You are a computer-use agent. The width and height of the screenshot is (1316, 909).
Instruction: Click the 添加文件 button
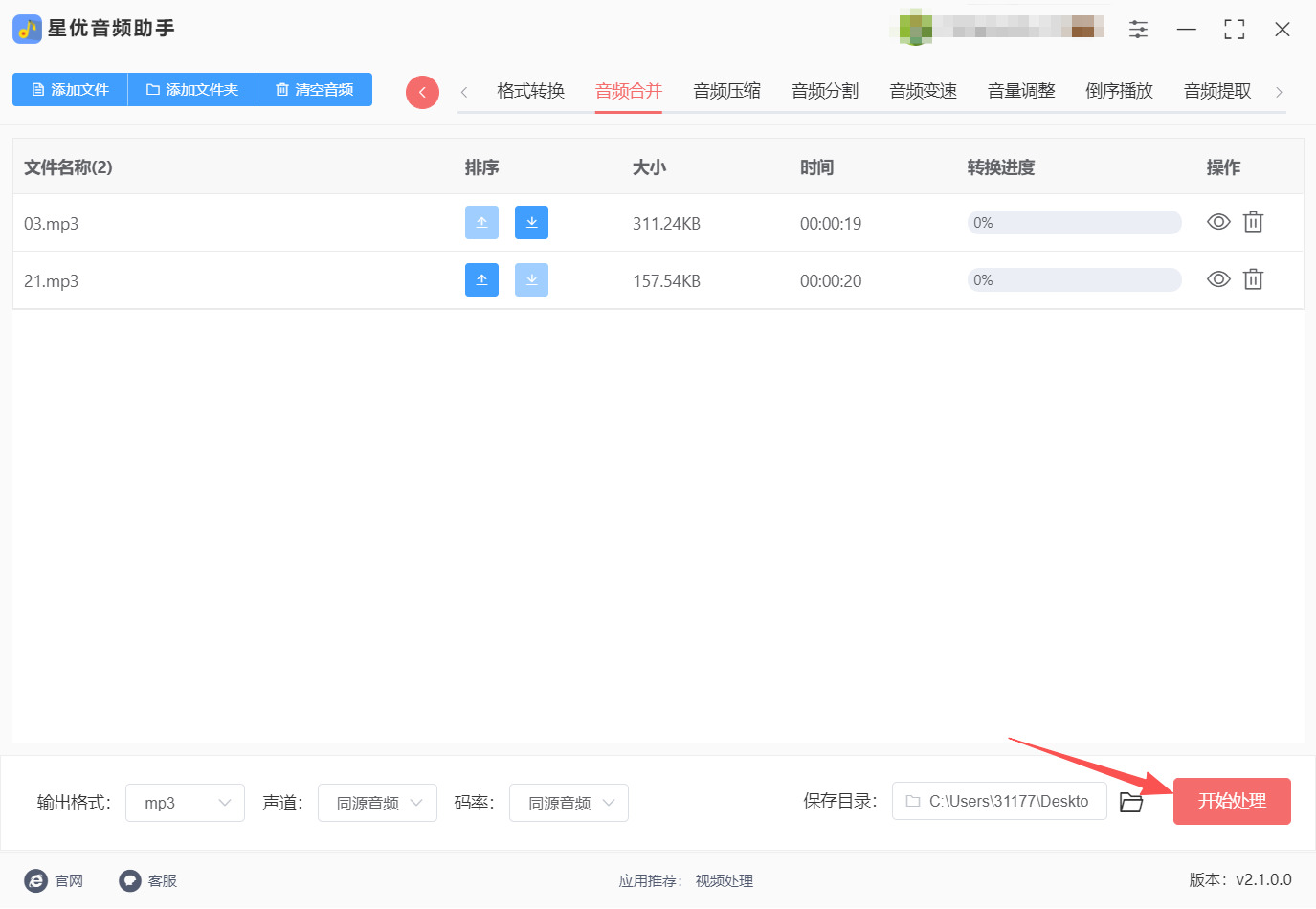[x=70, y=90]
